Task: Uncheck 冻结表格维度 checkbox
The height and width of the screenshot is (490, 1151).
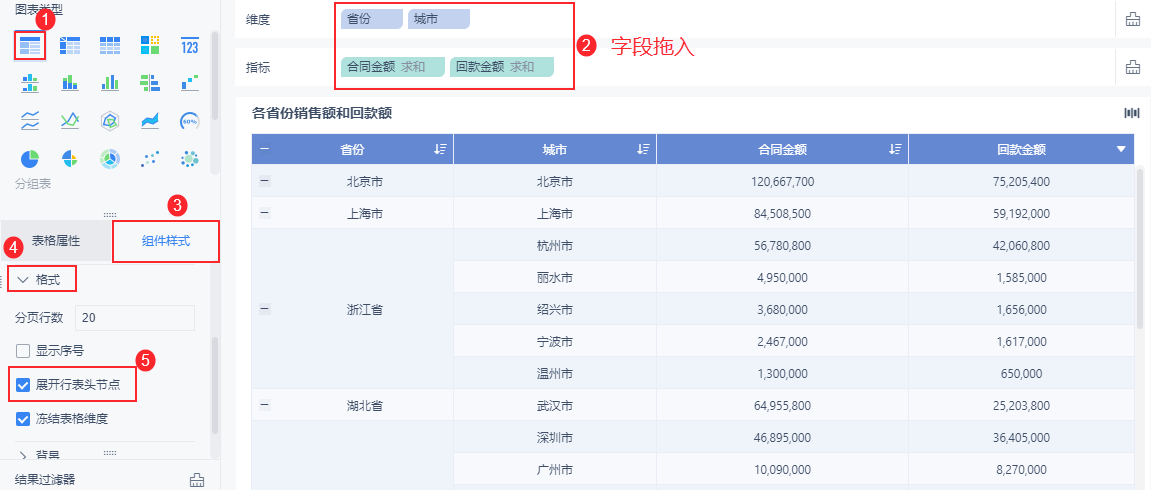Action: point(23,419)
